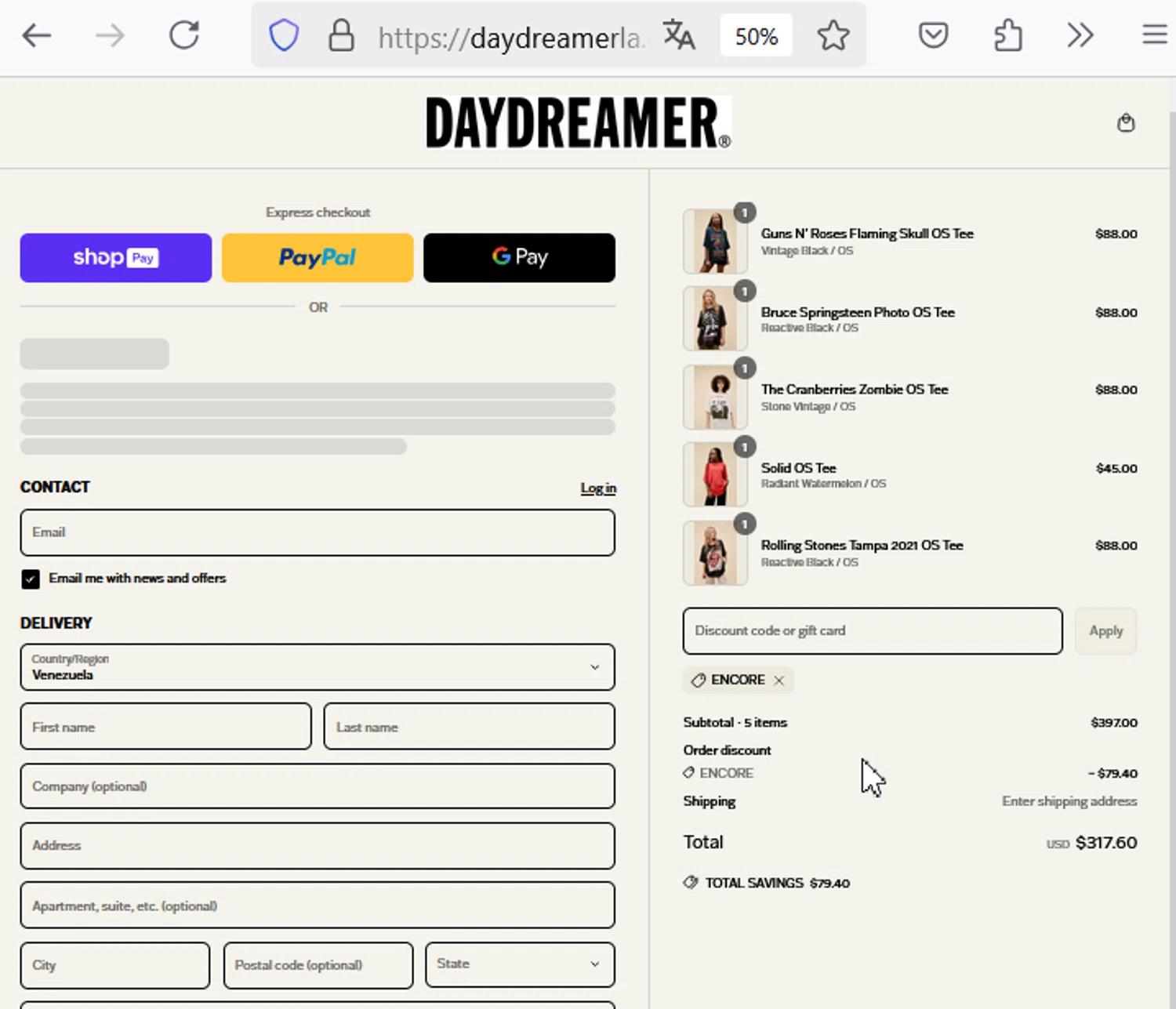This screenshot has width=1176, height=1009.
Task: Check out with PayPal
Action: (318, 257)
